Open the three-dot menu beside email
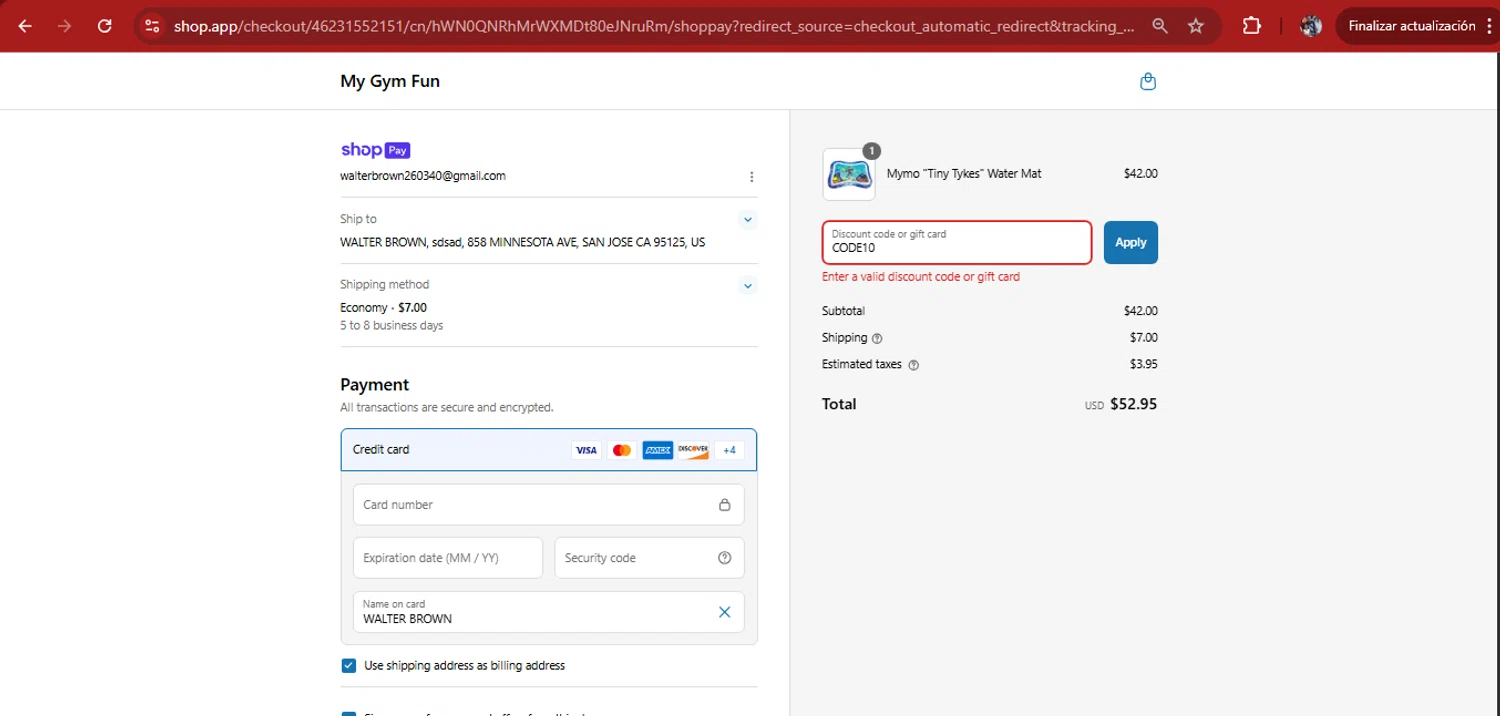 [752, 177]
